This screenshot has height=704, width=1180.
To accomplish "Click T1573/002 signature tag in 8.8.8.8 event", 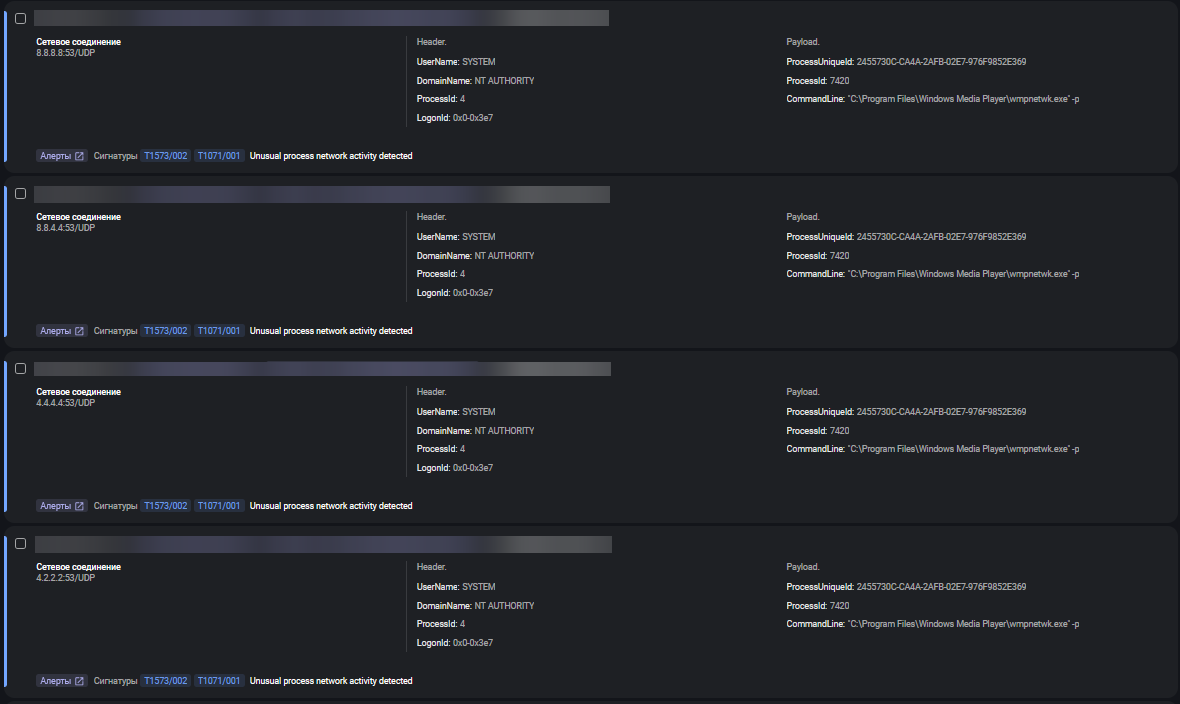I will (166, 156).
